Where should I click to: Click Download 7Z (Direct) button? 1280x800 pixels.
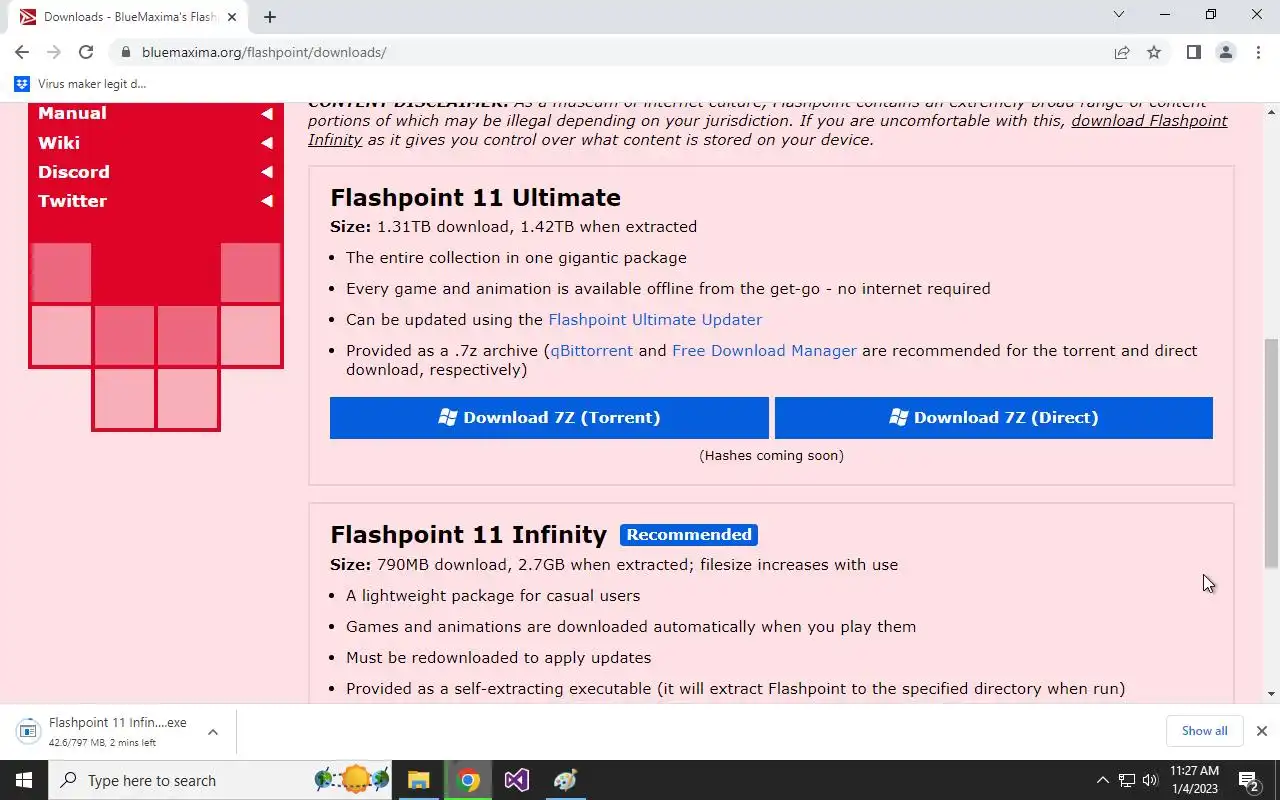point(994,418)
